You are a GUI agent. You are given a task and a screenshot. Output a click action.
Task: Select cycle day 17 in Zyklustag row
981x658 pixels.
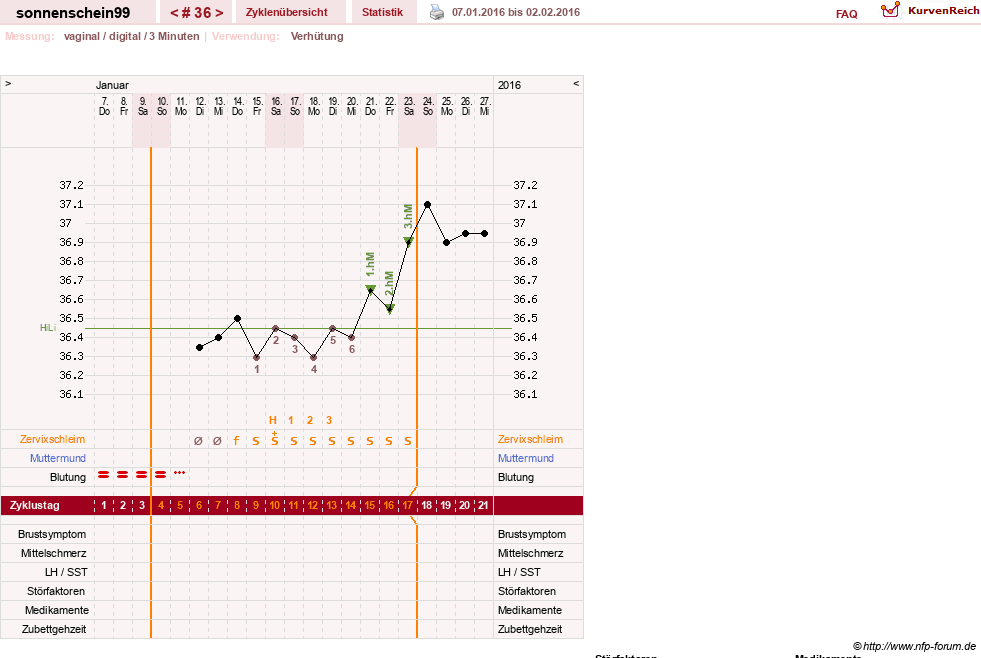click(407, 505)
